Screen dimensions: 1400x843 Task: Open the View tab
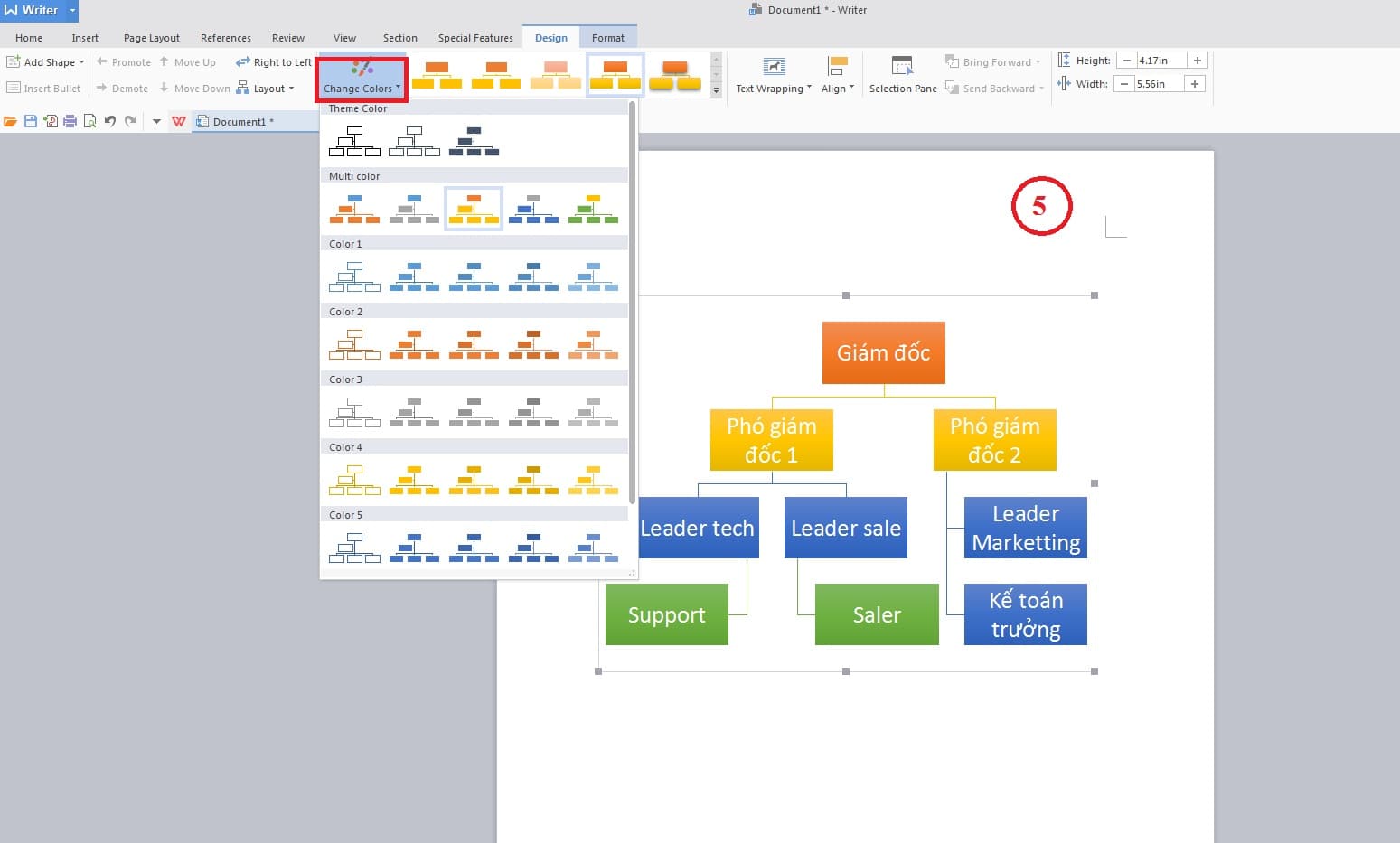[344, 38]
